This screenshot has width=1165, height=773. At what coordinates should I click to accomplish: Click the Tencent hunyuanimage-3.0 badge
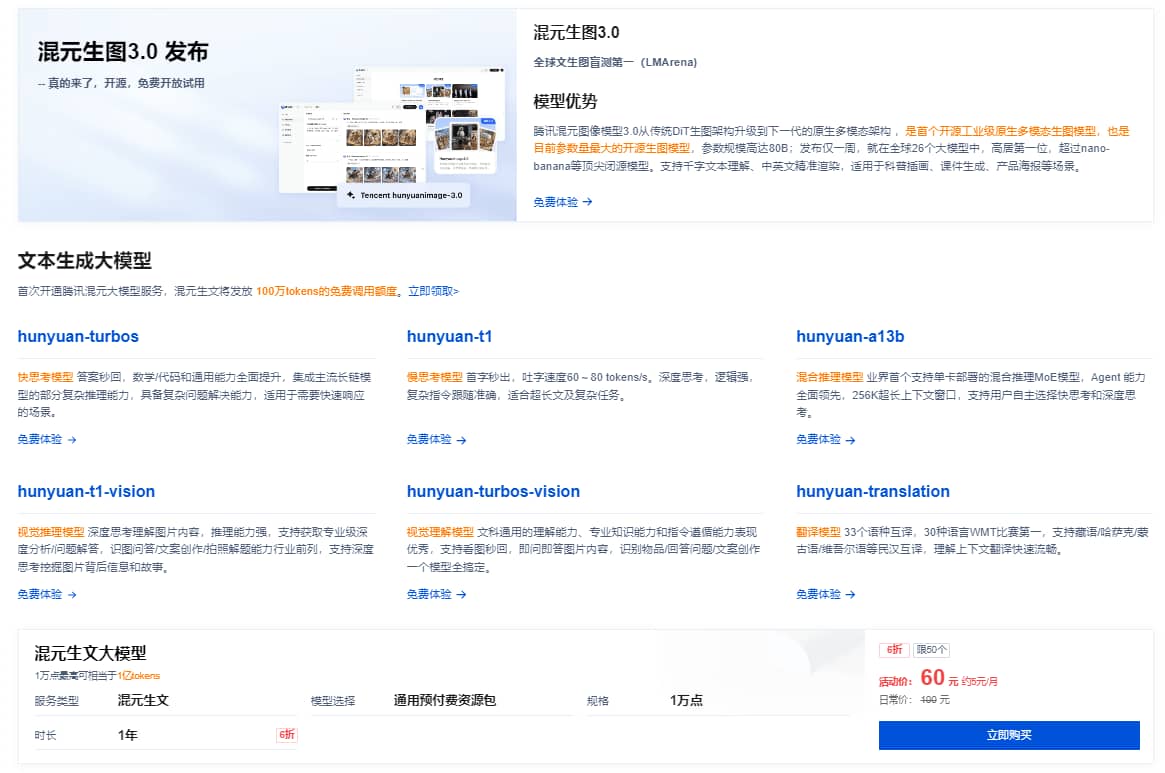pyautogui.click(x=406, y=195)
